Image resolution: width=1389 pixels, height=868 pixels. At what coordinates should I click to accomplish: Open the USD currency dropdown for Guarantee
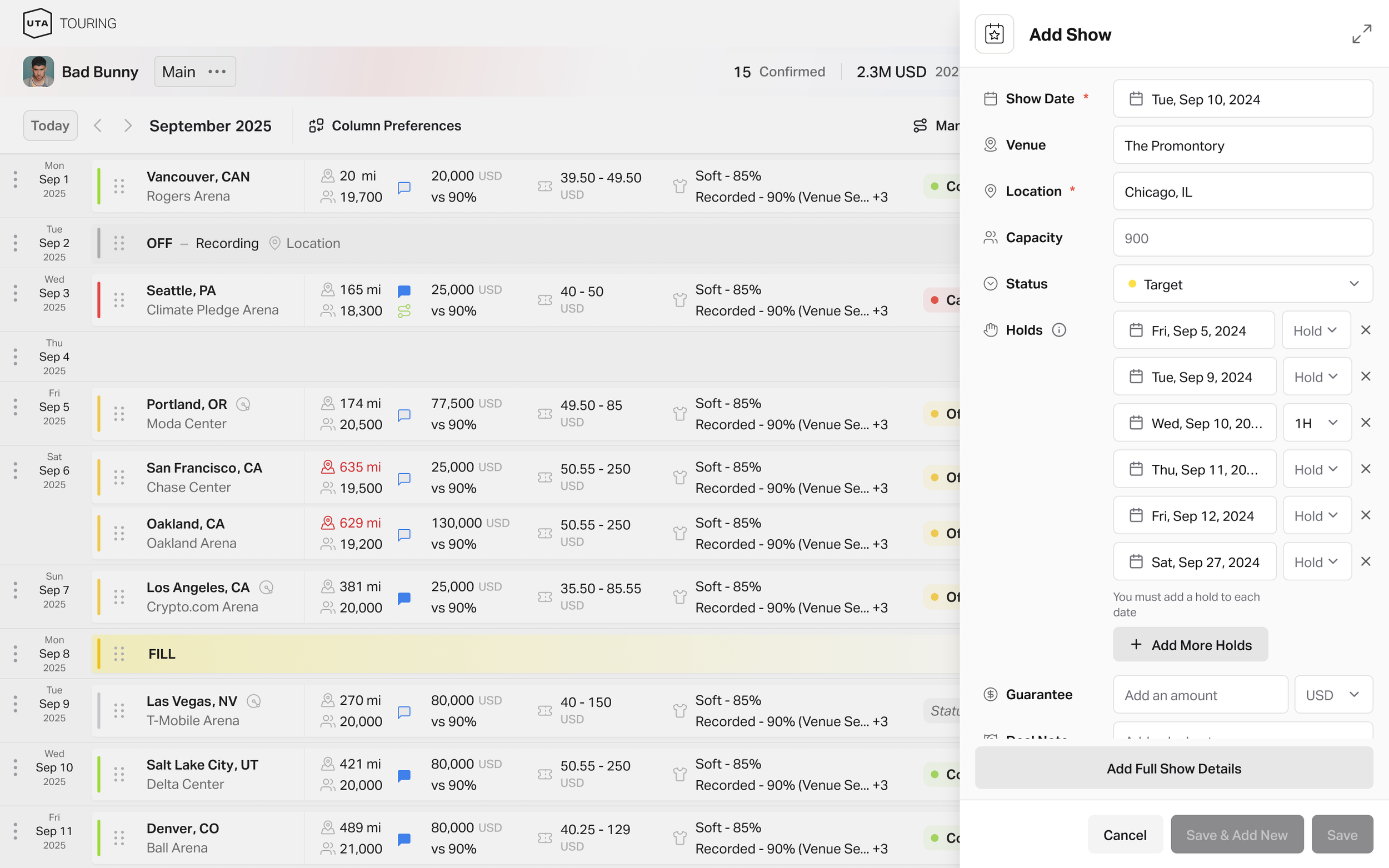tap(1333, 695)
